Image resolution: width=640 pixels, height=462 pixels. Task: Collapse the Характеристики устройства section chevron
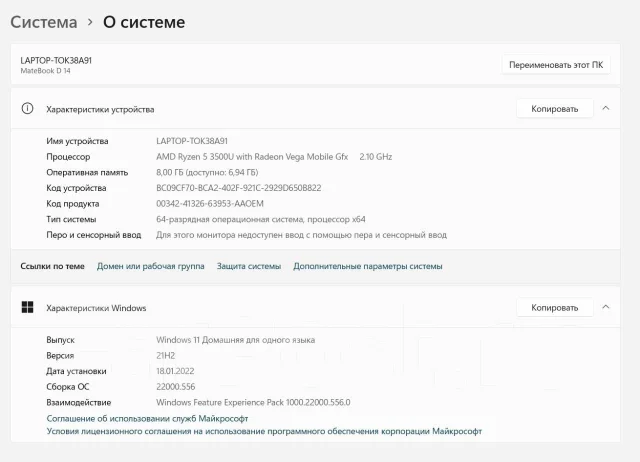click(606, 108)
